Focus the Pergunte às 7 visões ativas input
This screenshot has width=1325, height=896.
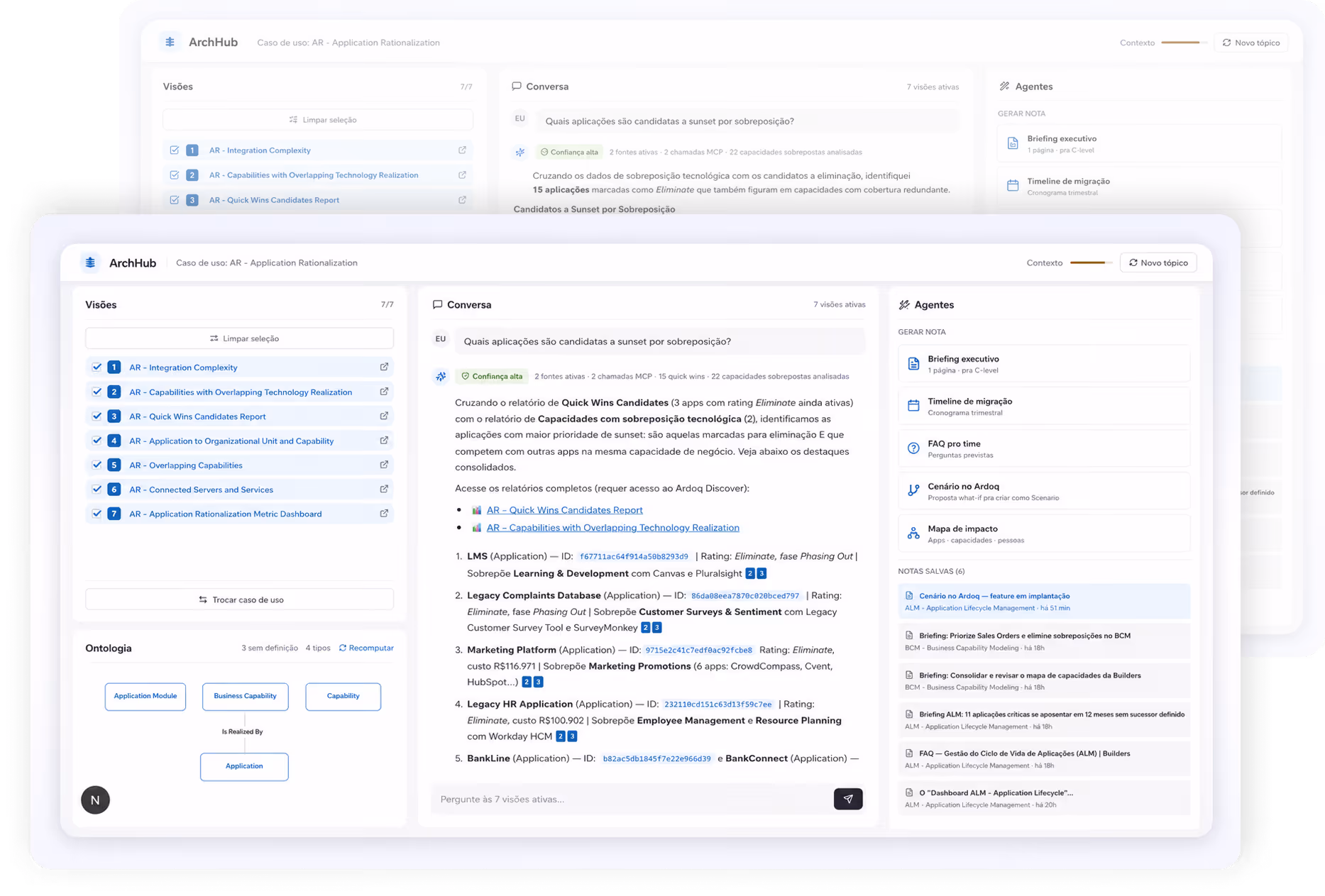[x=632, y=799]
